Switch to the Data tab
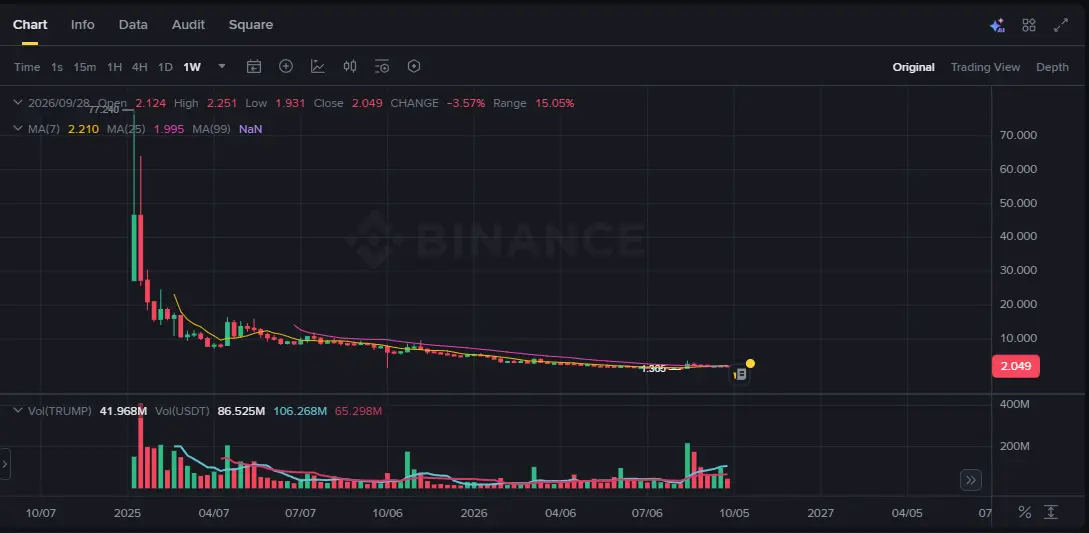The image size is (1089, 533). click(133, 24)
